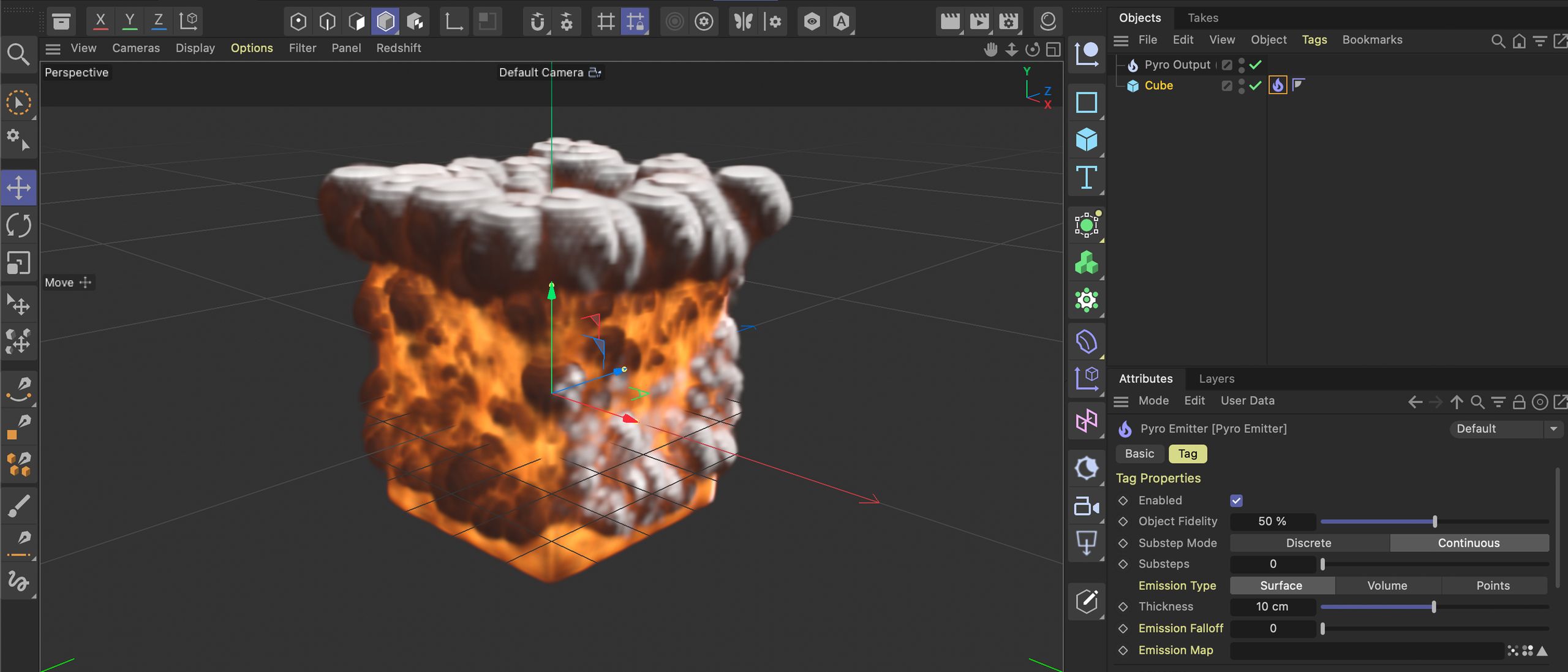Open the viewport hamburger menu beside View

53,48
